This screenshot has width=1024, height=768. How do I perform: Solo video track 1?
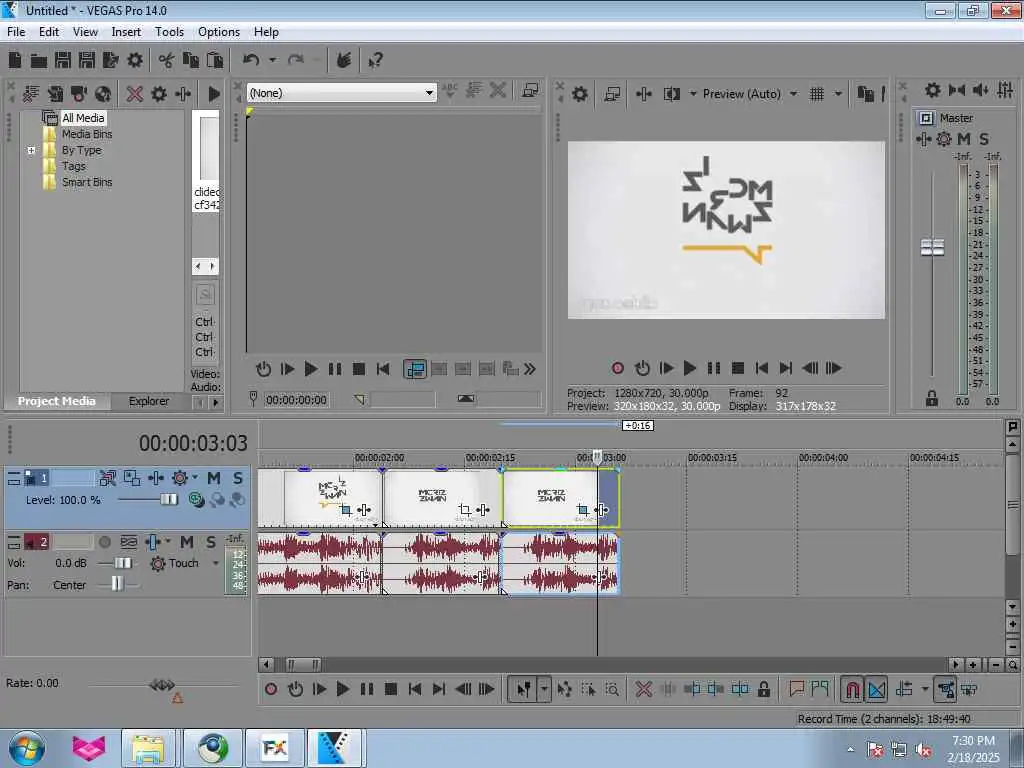pos(238,478)
